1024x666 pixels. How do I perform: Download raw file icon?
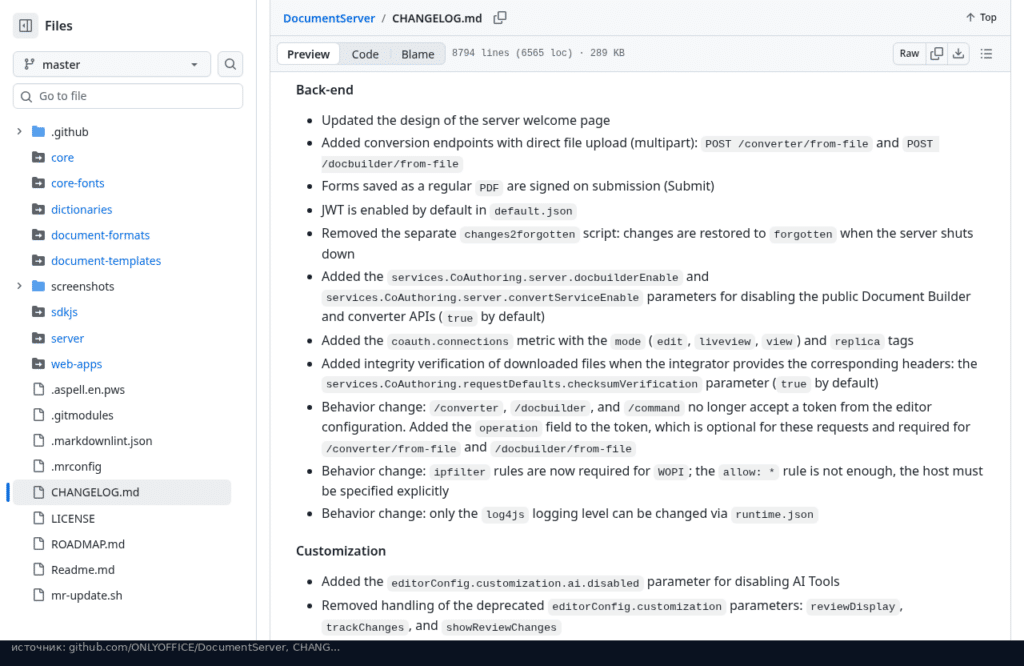coord(958,54)
